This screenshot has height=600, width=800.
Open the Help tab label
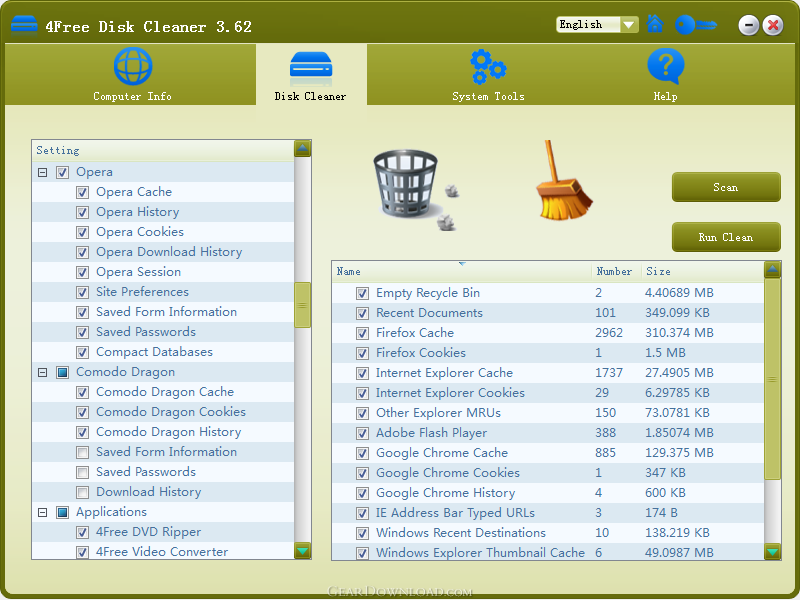coord(665,96)
